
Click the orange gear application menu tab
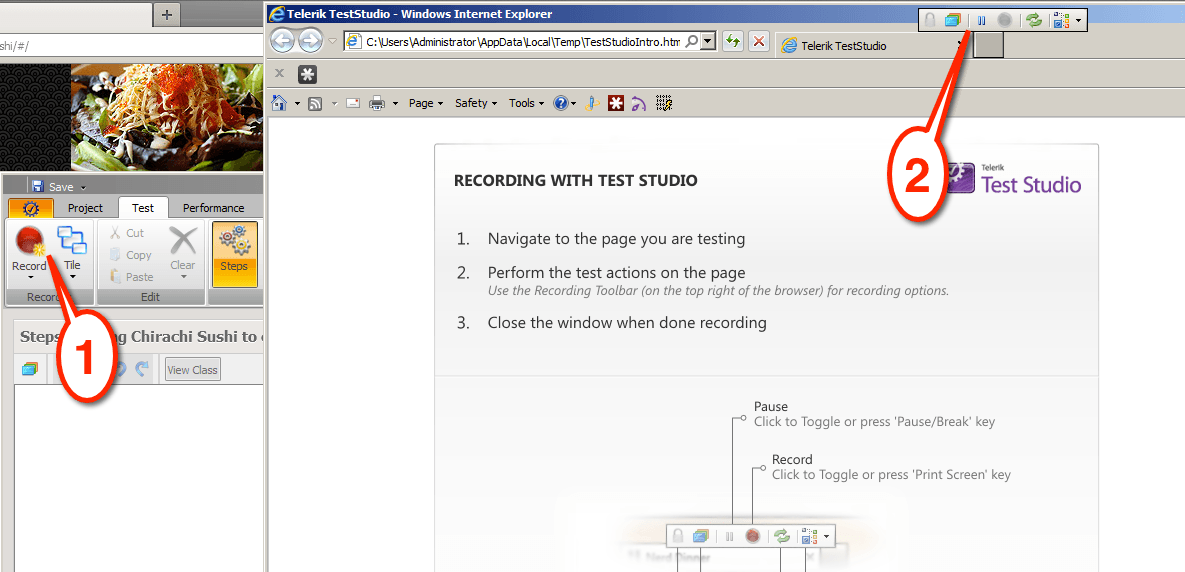[31, 208]
